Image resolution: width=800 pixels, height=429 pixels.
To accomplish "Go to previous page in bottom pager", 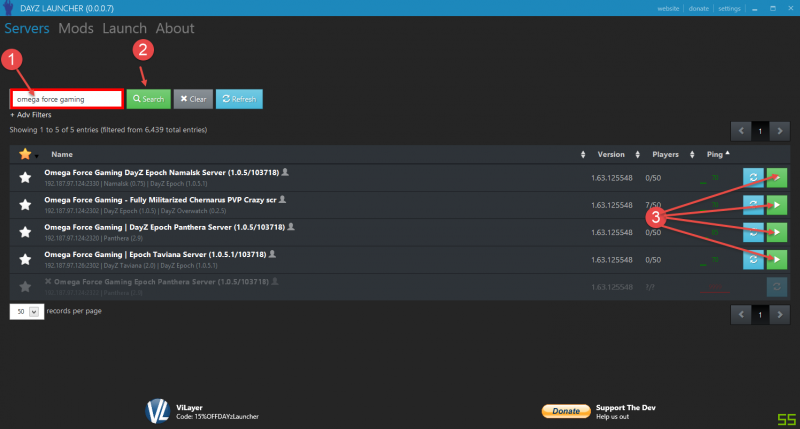I will (741, 315).
